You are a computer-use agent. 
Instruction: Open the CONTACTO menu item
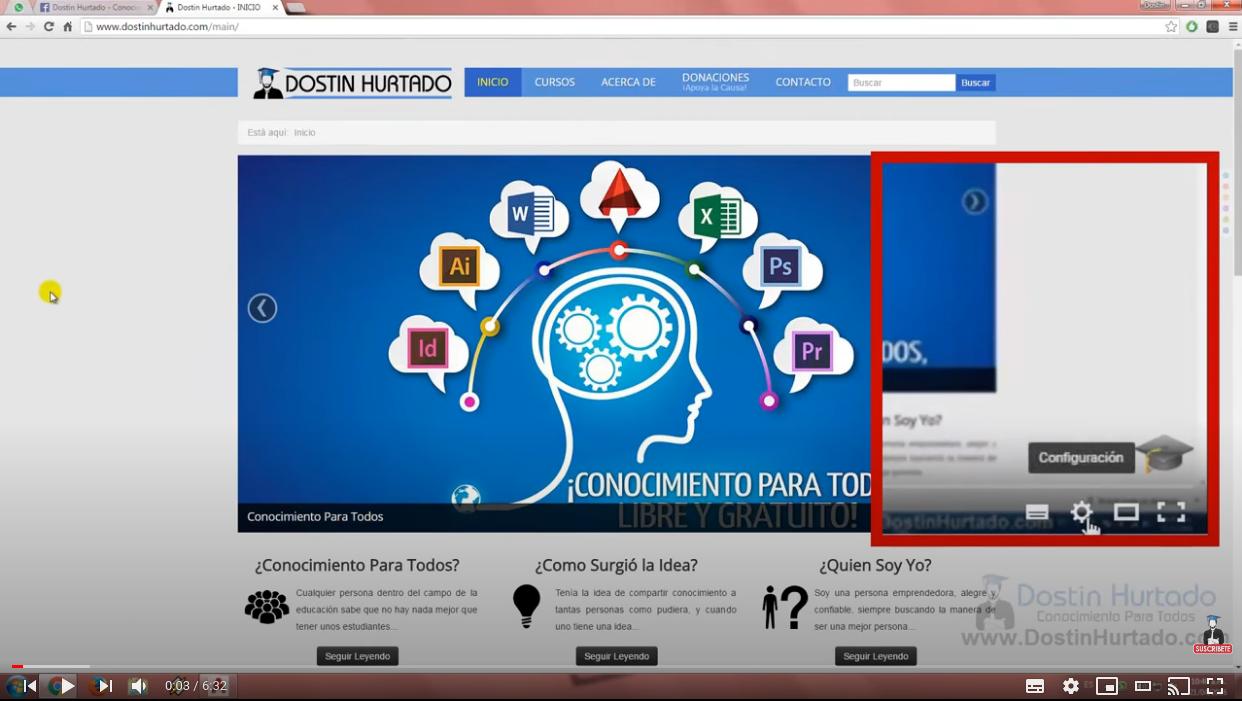(x=803, y=82)
